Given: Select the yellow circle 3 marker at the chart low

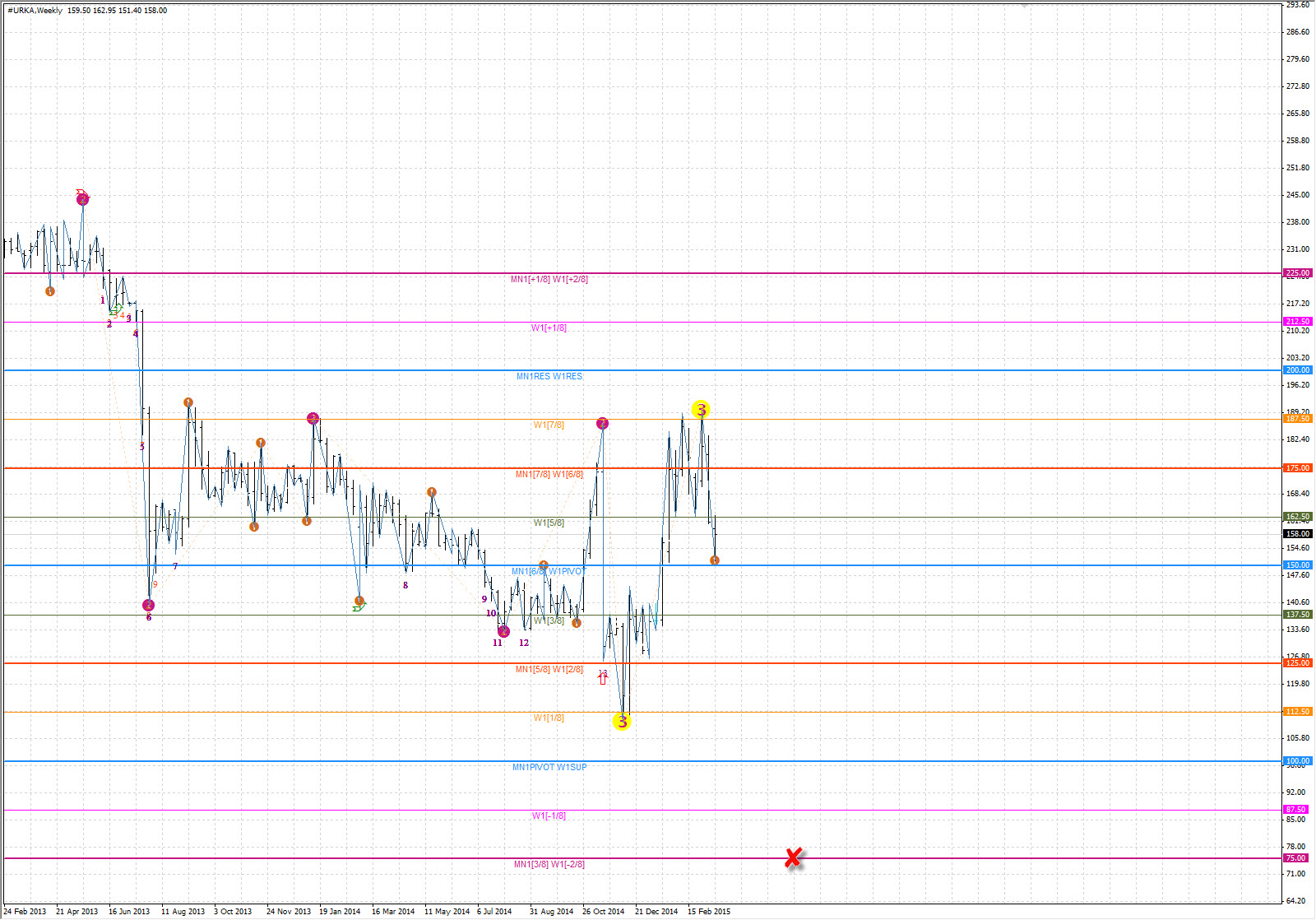Looking at the screenshot, I should (622, 722).
